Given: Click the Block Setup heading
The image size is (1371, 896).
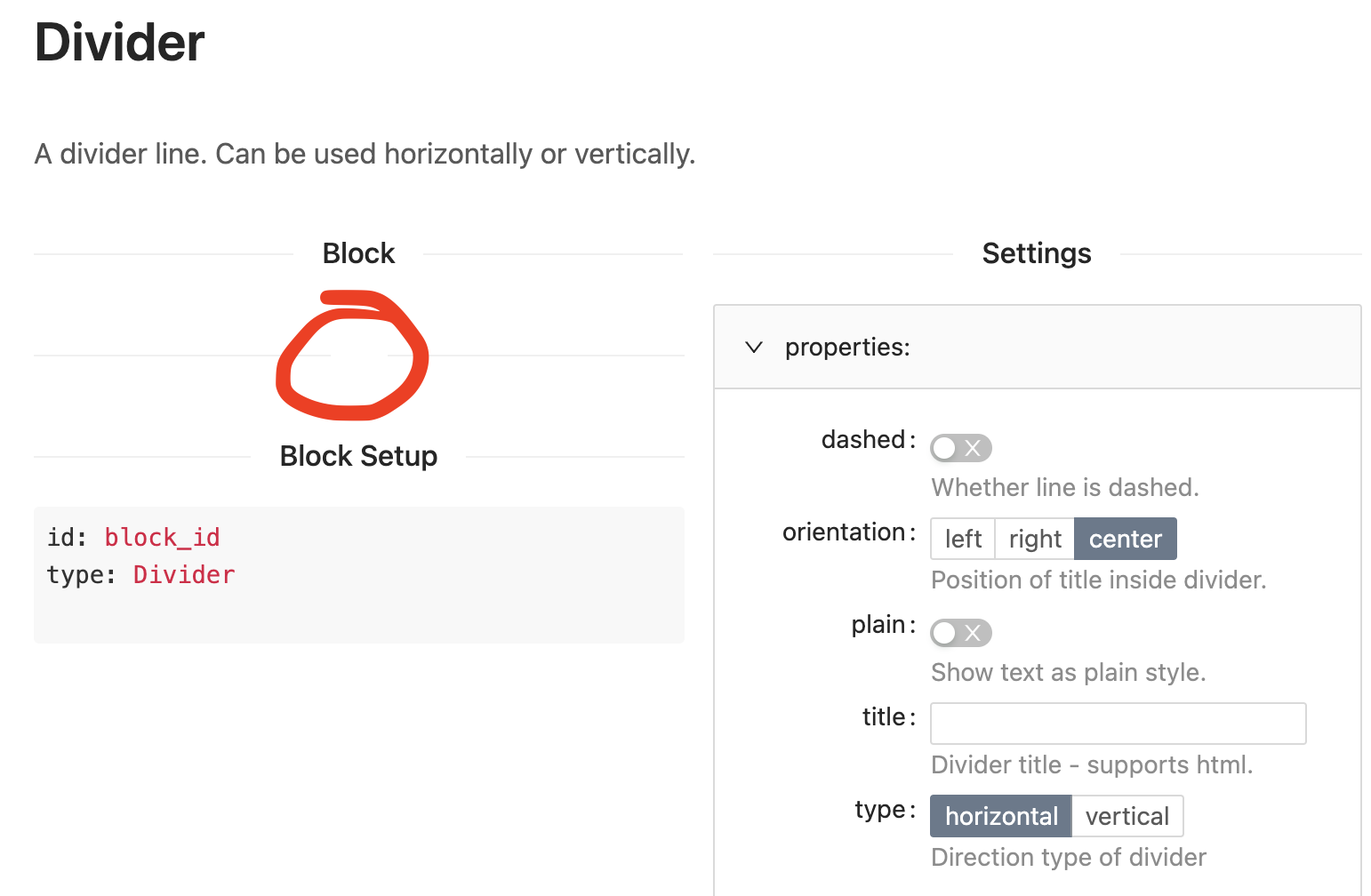Looking at the screenshot, I should click(358, 455).
